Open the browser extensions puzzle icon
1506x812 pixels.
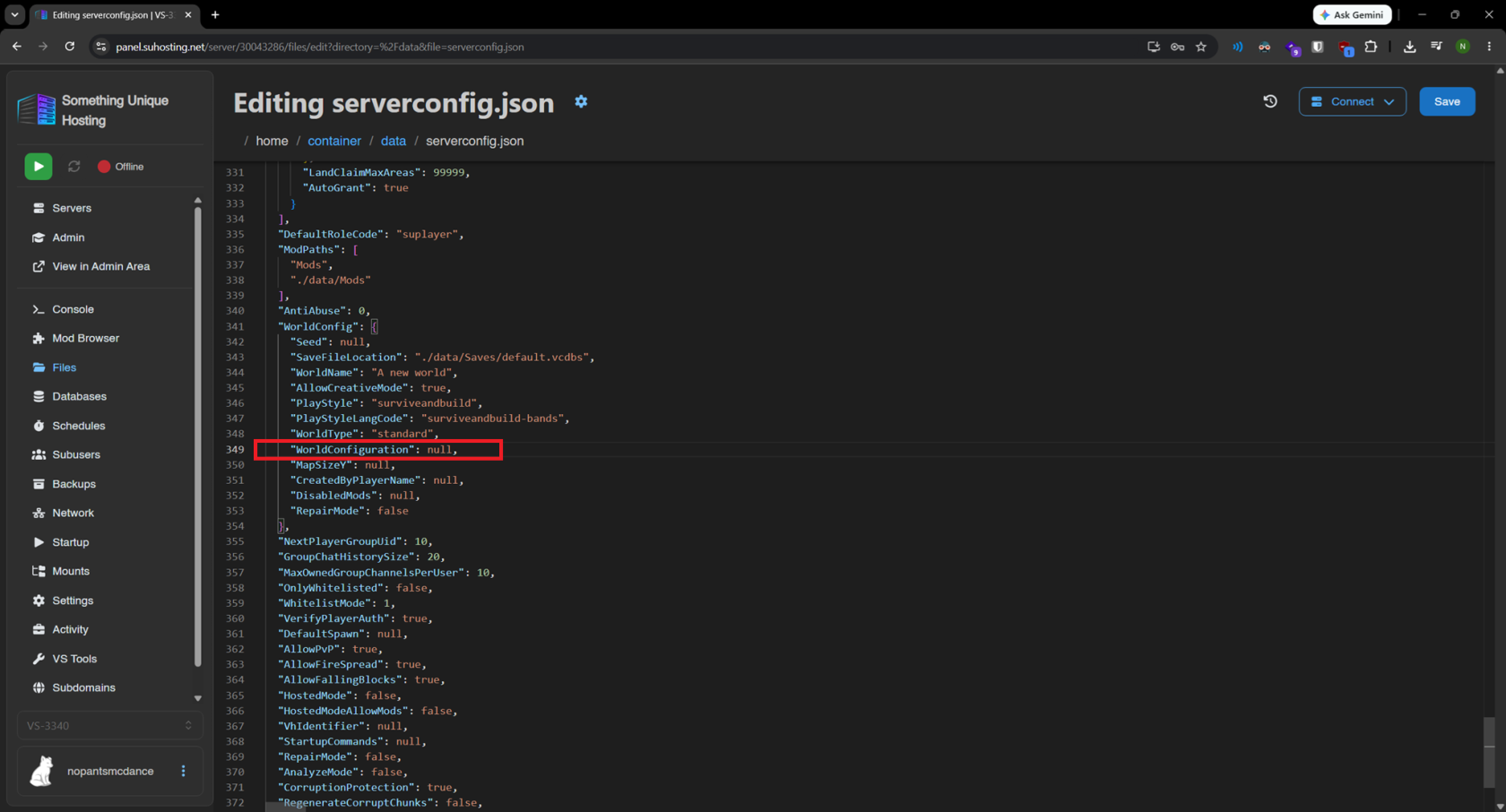pos(1371,47)
